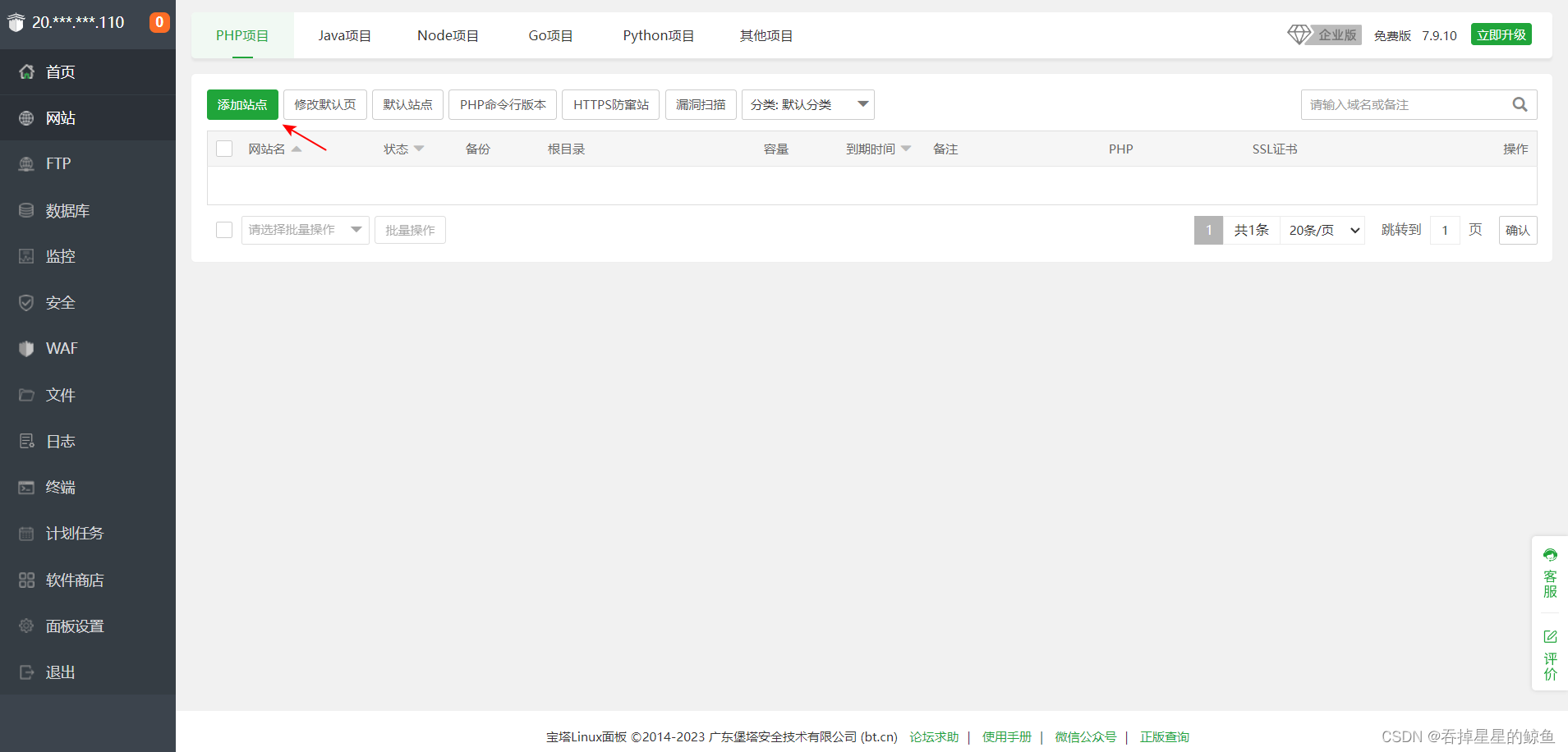Open the 评价 feedback widget
This screenshot has width=1568, height=752.
(x=1550, y=655)
